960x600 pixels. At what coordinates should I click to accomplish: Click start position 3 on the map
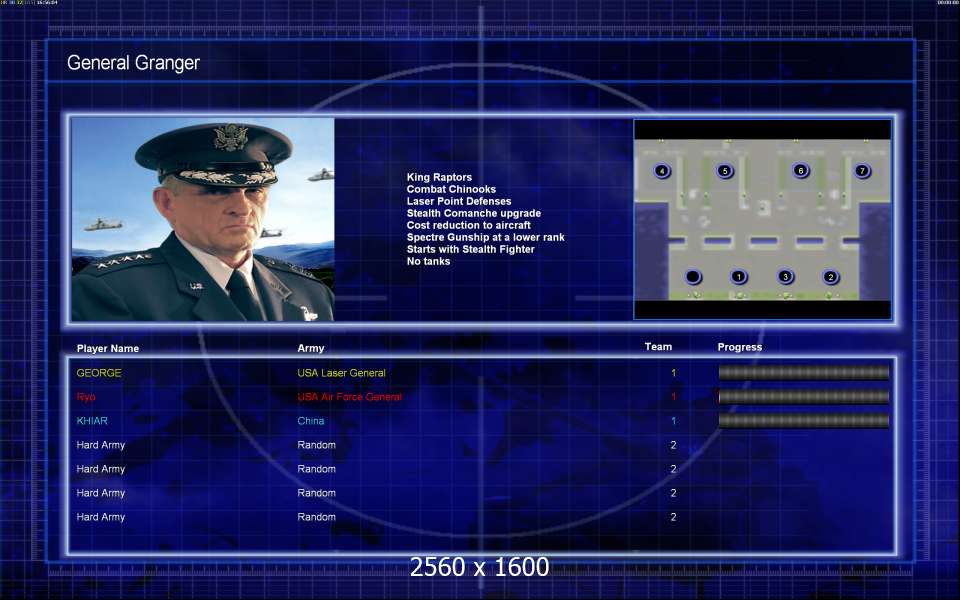click(x=786, y=277)
